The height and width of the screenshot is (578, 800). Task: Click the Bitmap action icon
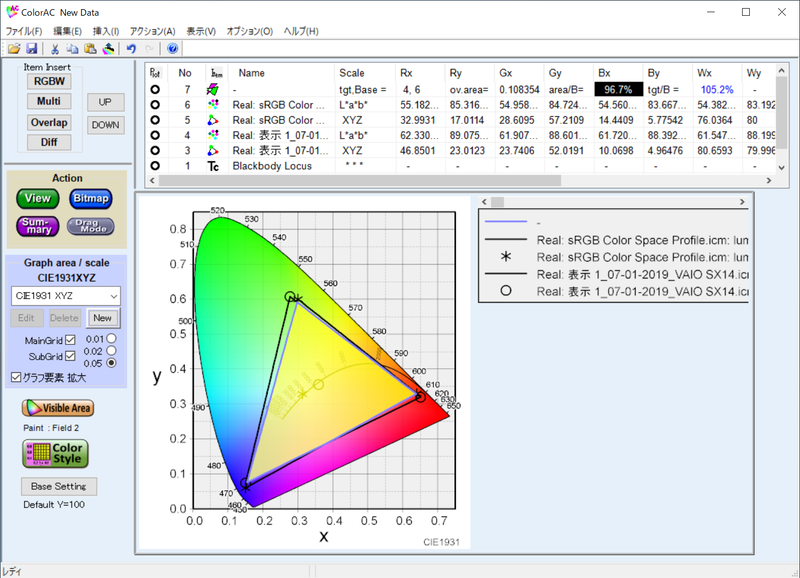coord(90,198)
